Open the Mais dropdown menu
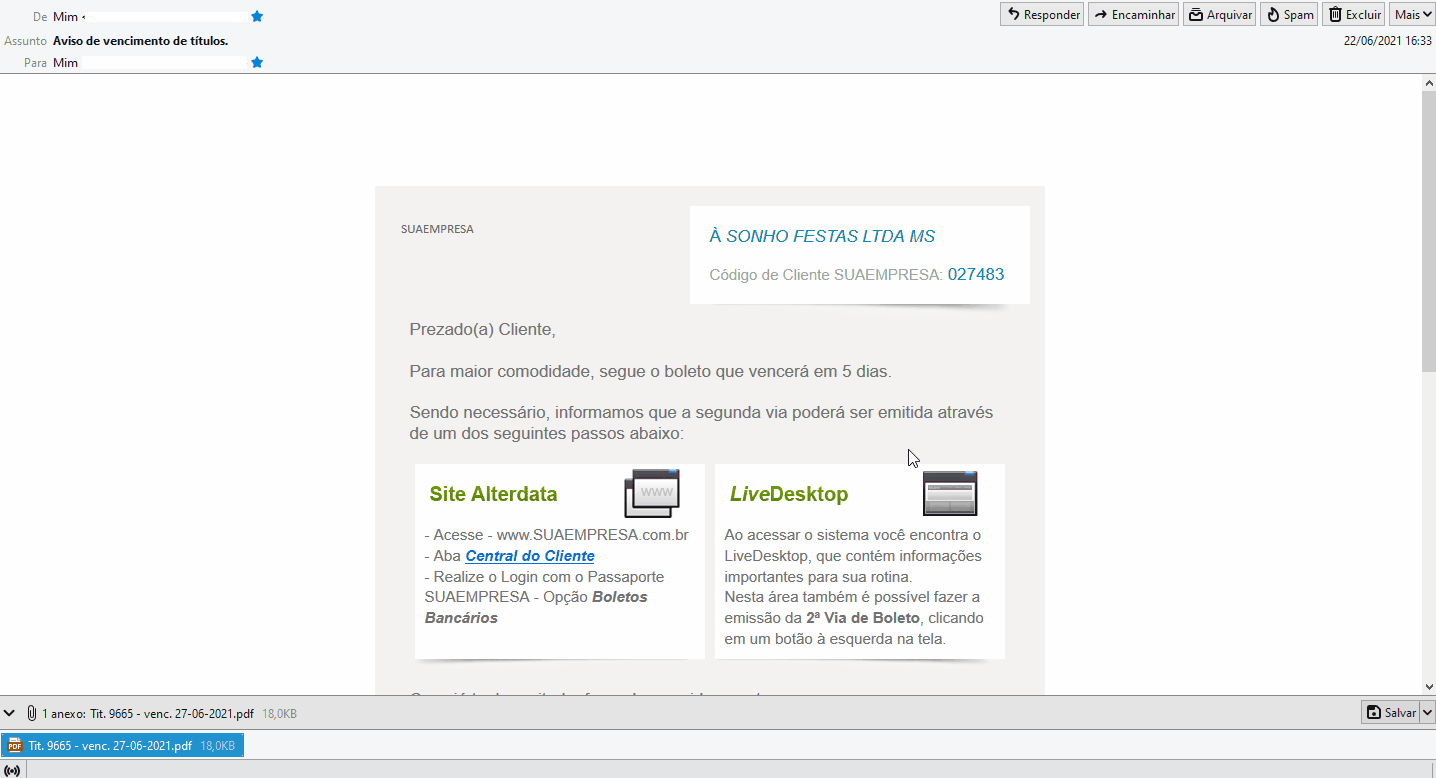The image size is (1436, 778). [x=1412, y=15]
